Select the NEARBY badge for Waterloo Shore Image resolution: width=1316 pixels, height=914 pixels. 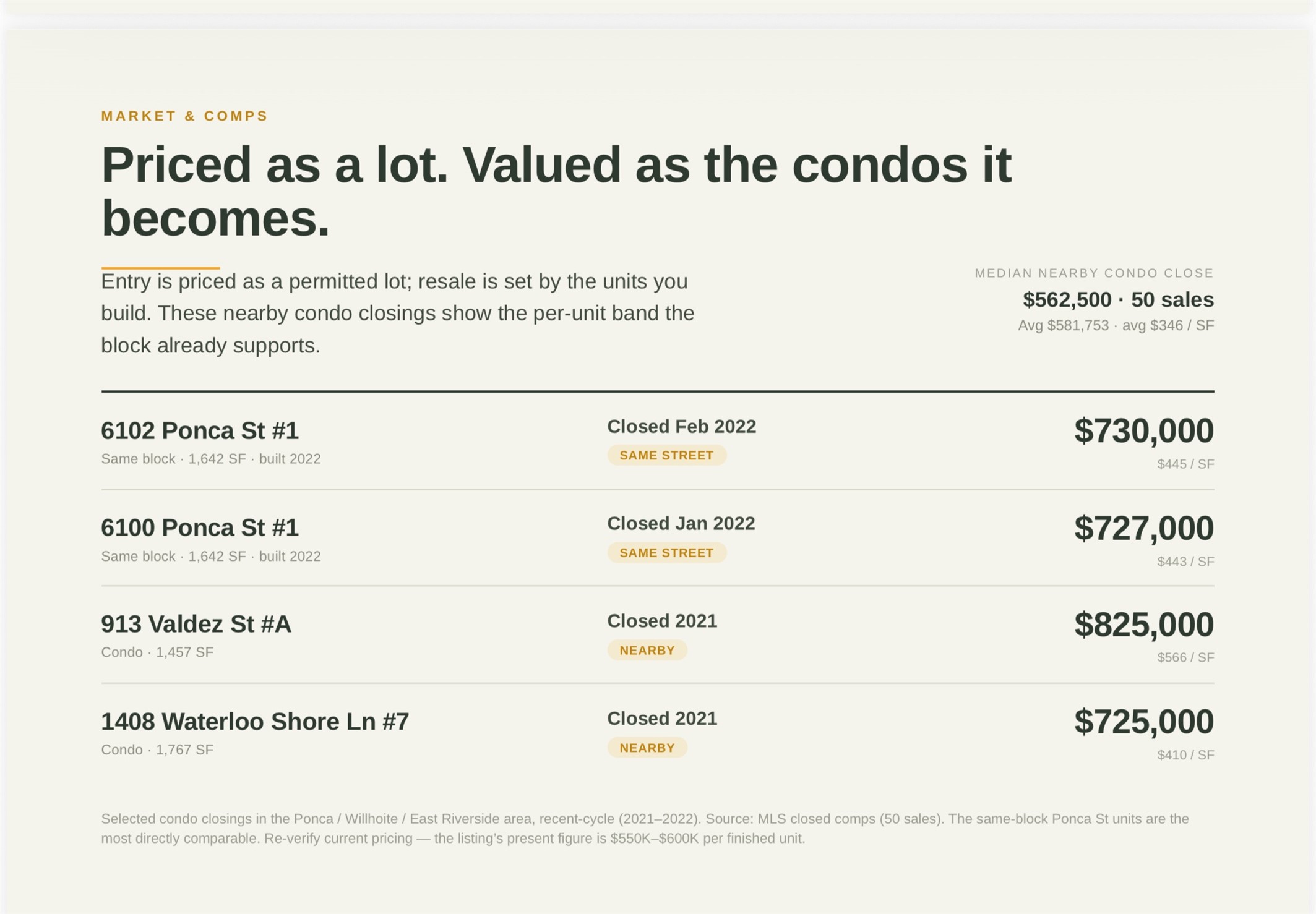(647, 748)
